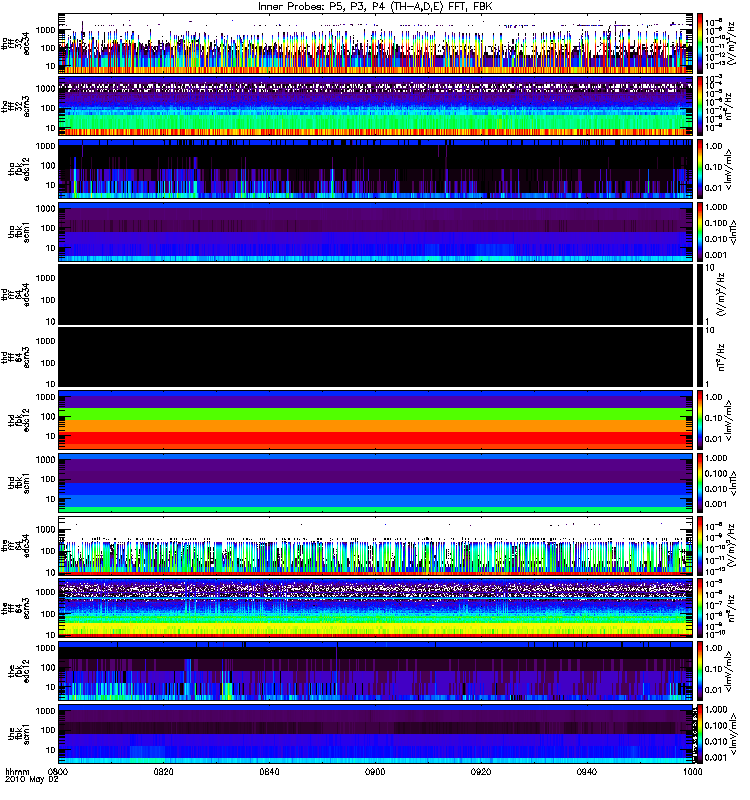Click the tha fbk edc12 filter bank plot

375,169
